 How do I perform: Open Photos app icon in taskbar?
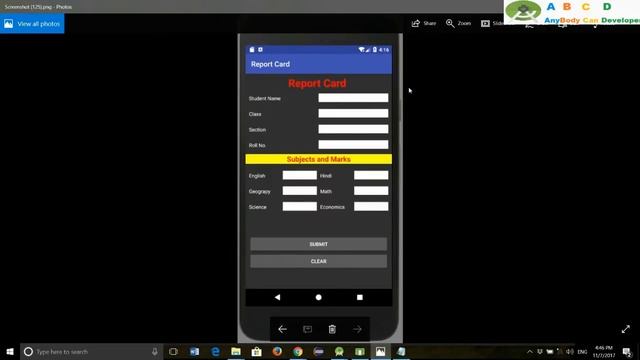pyautogui.click(x=380, y=351)
